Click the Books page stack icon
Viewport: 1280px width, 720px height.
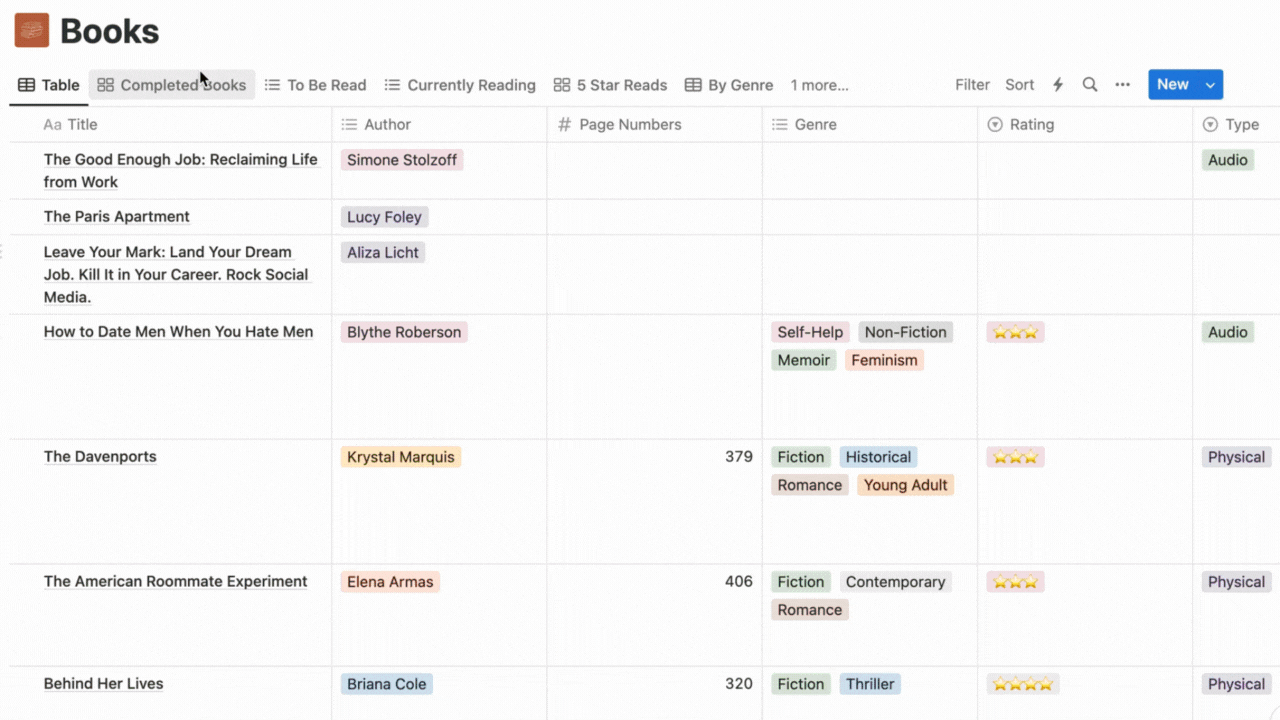click(x=32, y=31)
